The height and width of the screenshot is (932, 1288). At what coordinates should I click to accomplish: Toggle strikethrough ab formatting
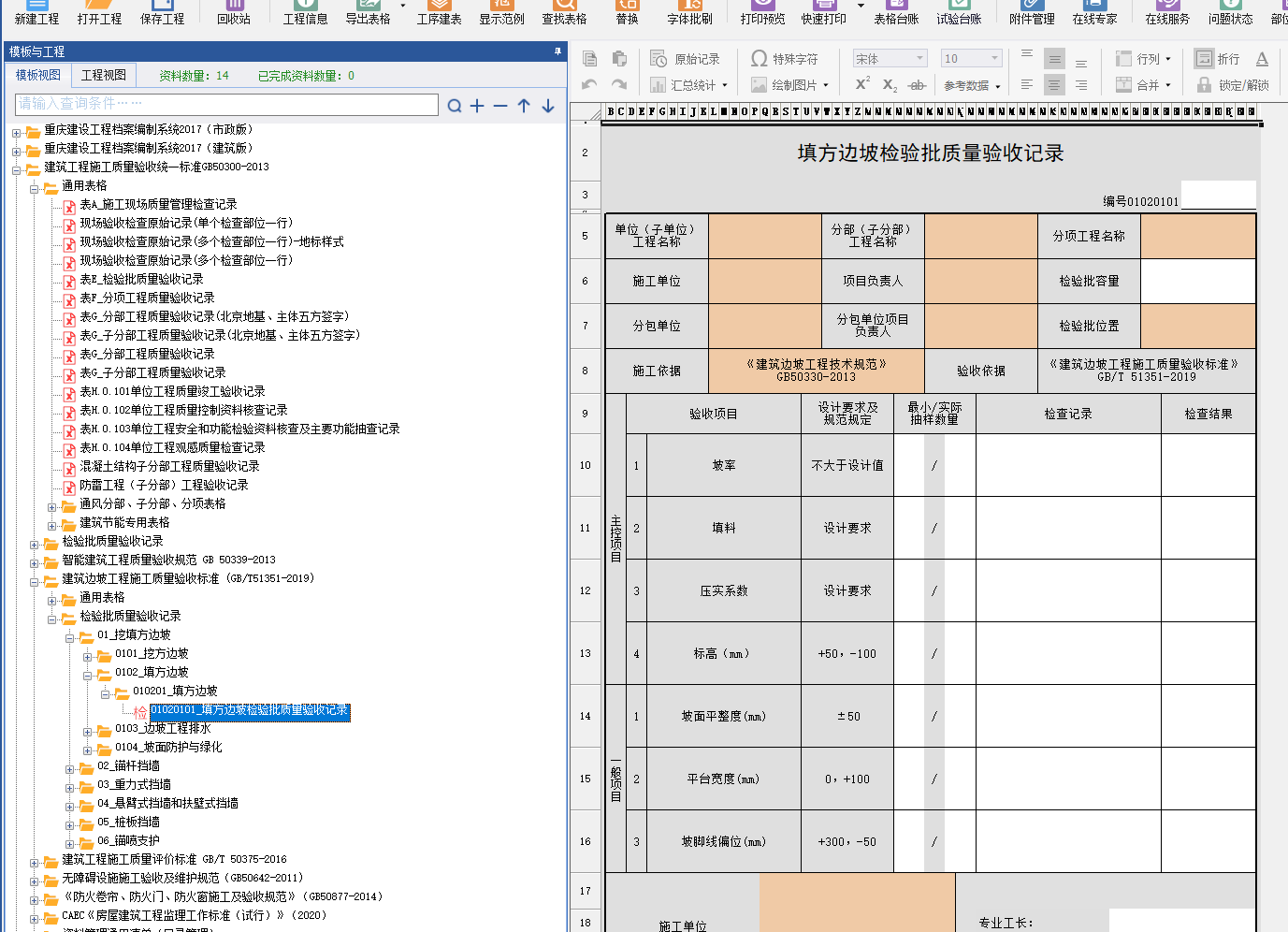917,85
